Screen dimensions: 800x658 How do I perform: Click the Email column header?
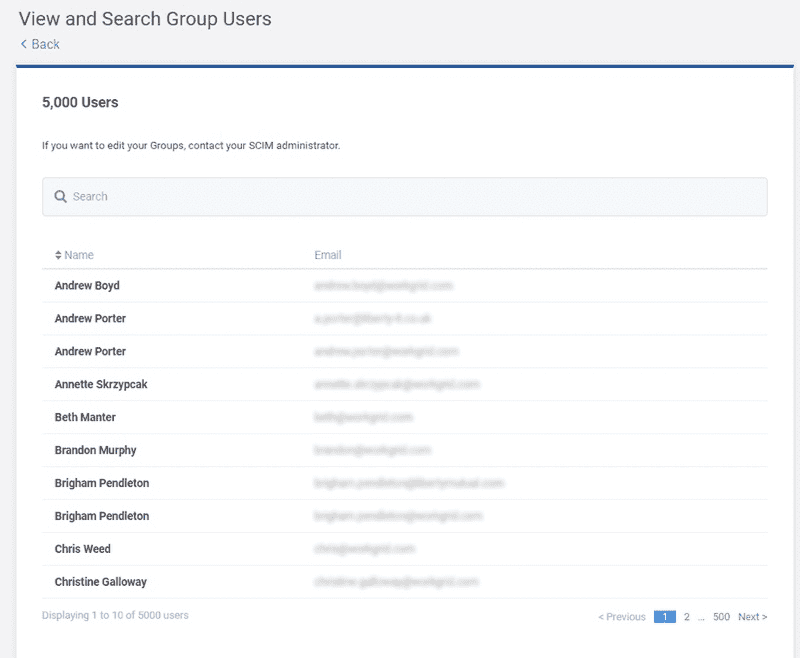click(x=328, y=255)
